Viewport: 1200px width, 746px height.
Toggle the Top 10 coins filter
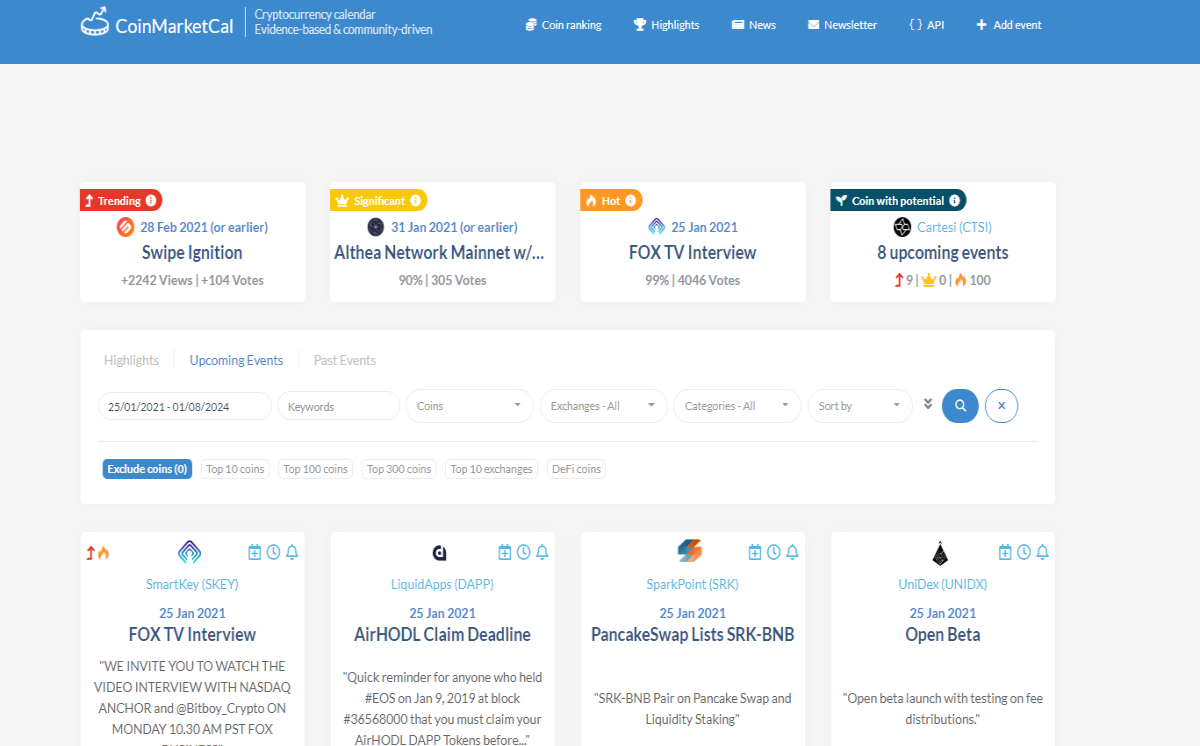[x=235, y=469]
